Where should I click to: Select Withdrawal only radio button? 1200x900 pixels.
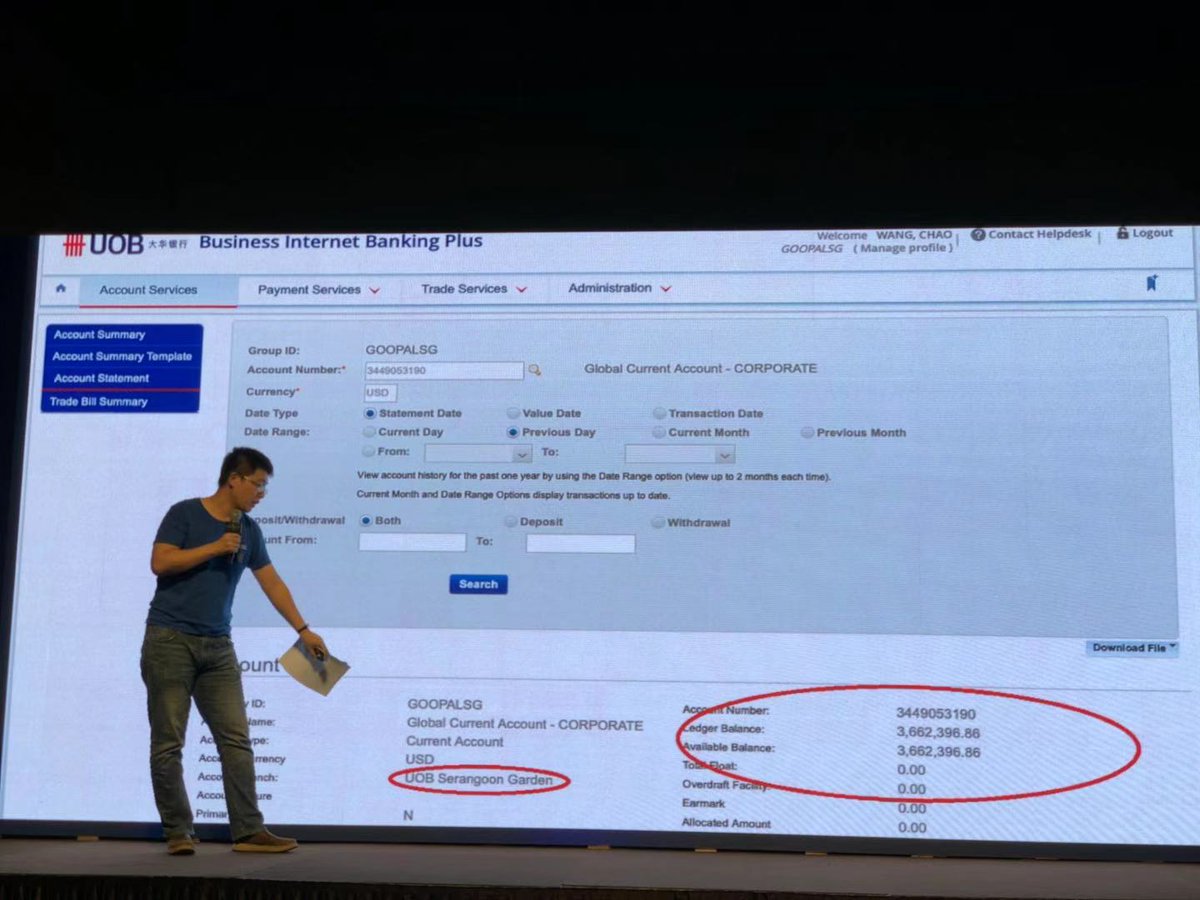pyautogui.click(x=658, y=522)
